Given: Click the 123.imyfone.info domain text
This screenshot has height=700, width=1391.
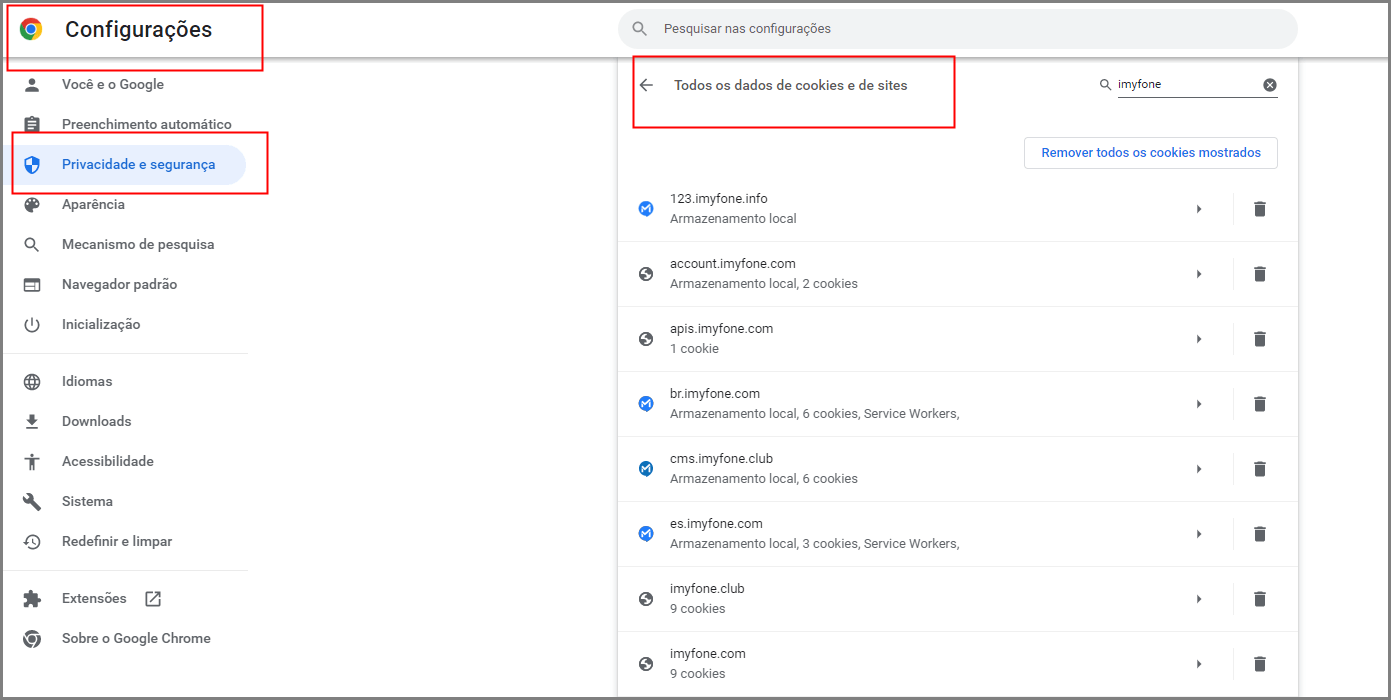Looking at the screenshot, I should click(x=719, y=199).
